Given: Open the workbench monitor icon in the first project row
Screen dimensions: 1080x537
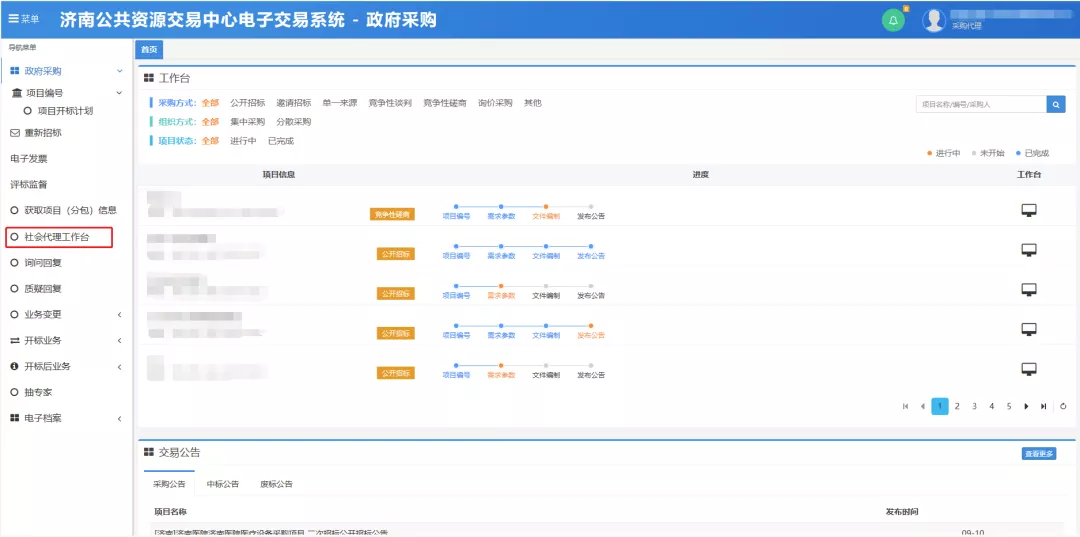Looking at the screenshot, I should coord(1028,210).
